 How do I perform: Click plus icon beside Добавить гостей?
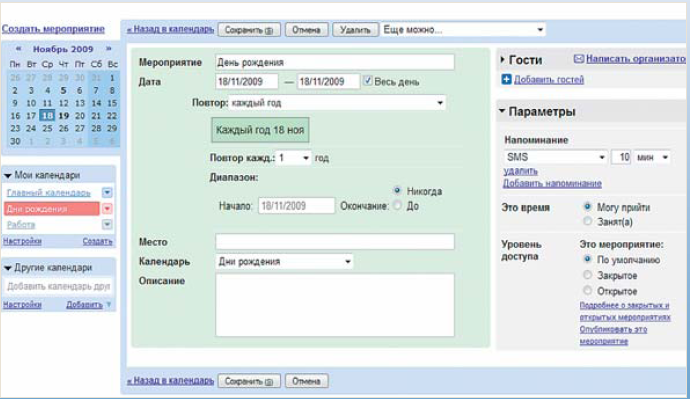pyautogui.click(x=506, y=80)
